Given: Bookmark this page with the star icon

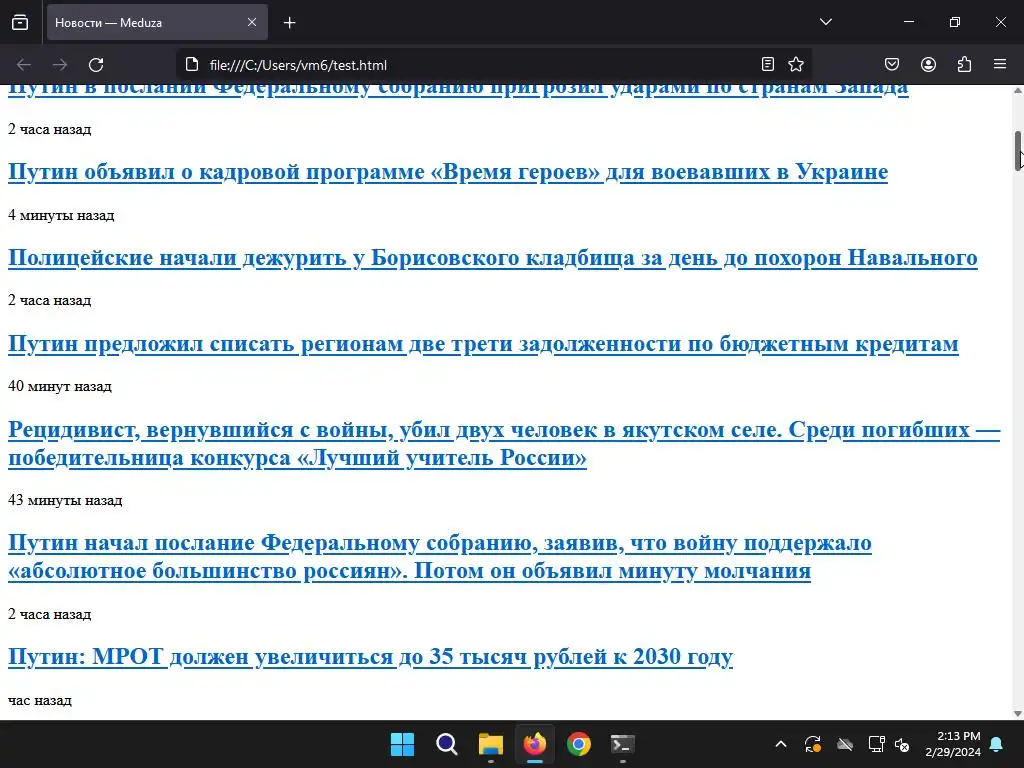Looking at the screenshot, I should pyautogui.click(x=795, y=64).
